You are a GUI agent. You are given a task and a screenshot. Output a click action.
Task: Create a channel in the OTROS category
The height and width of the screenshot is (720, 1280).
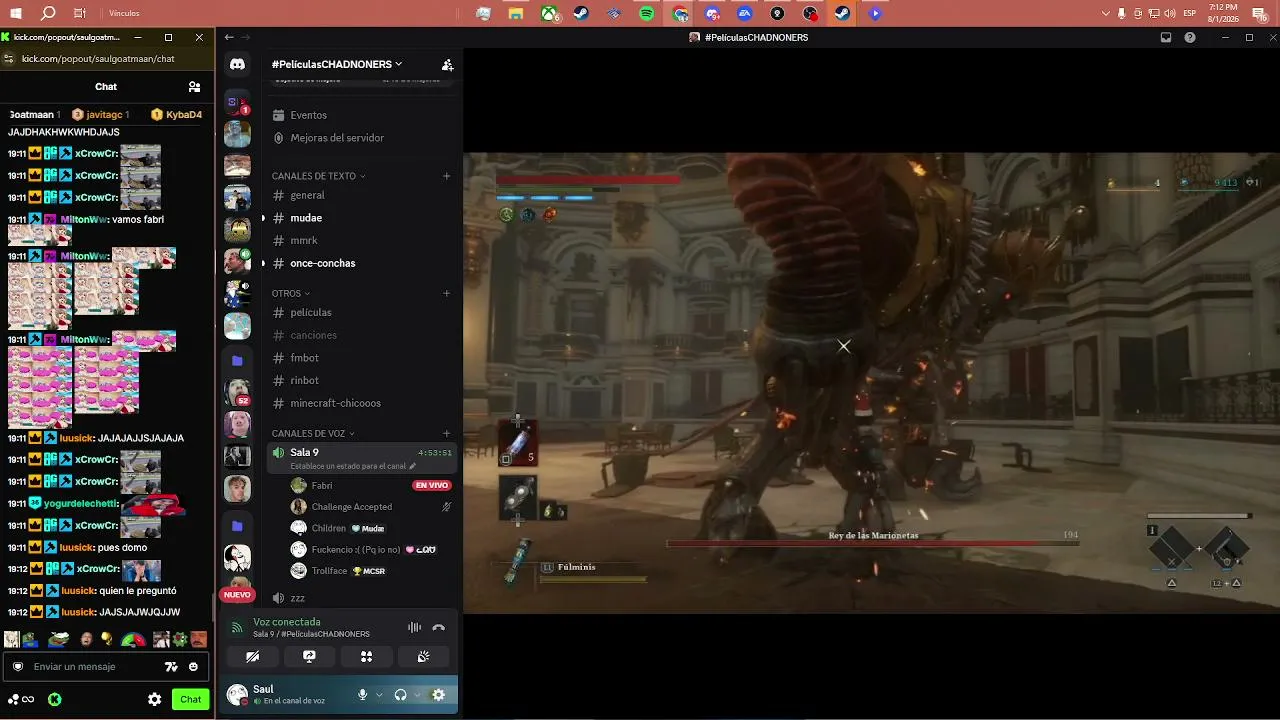[447, 294]
